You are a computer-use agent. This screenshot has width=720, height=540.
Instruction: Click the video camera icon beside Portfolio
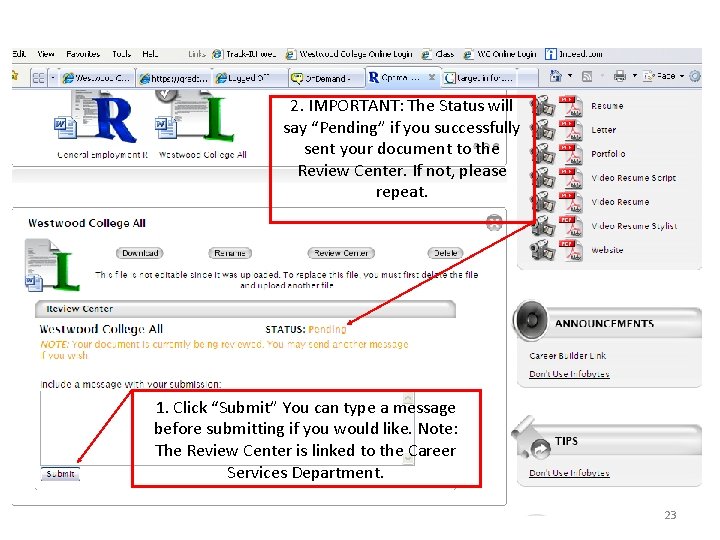click(545, 154)
